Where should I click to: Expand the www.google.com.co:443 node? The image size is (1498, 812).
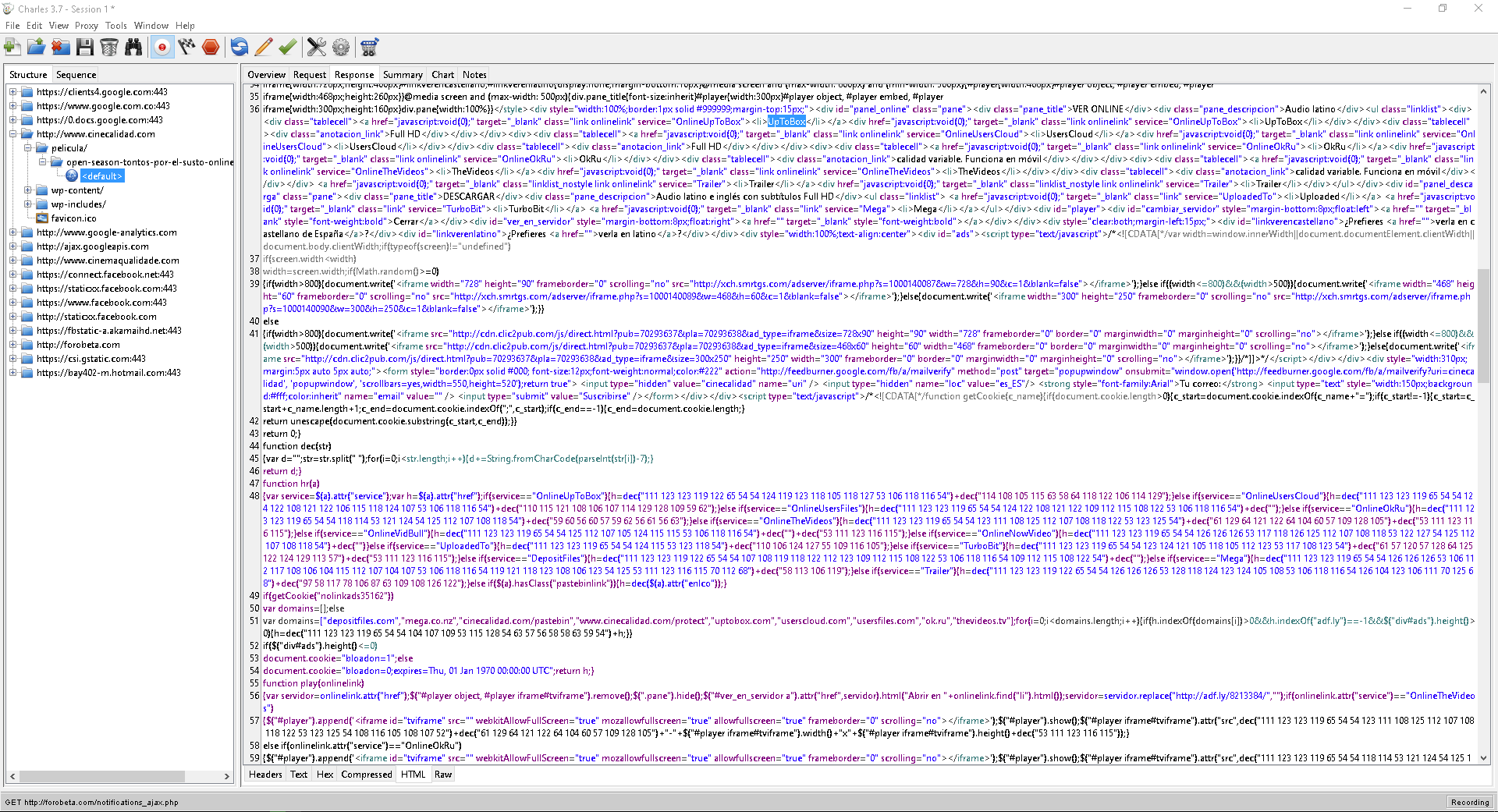click(x=13, y=106)
